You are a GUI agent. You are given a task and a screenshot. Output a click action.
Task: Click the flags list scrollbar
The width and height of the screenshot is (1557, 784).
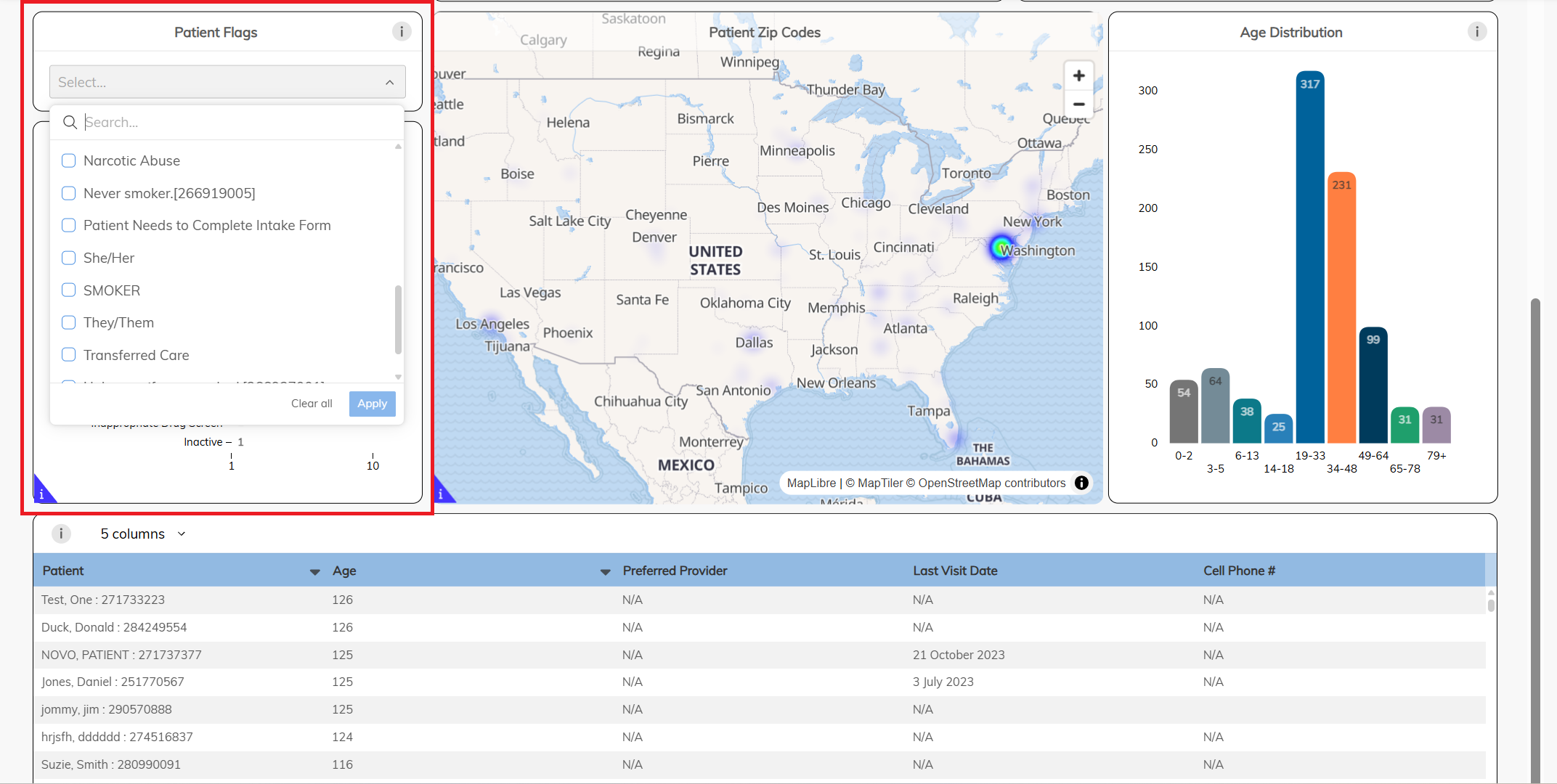(x=397, y=319)
